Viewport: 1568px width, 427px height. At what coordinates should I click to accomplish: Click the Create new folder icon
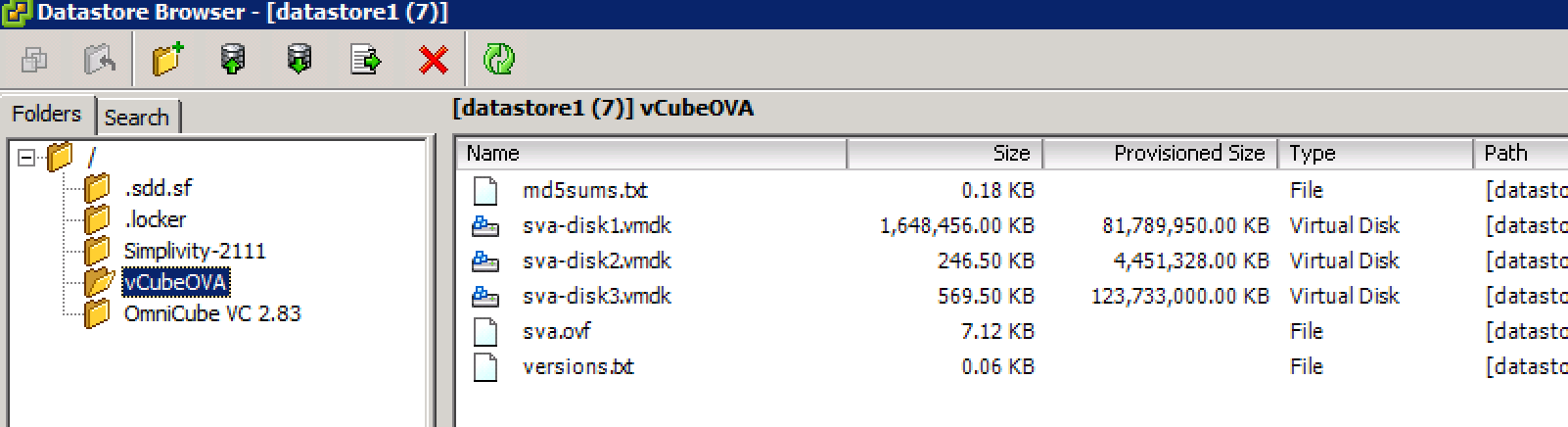167,60
